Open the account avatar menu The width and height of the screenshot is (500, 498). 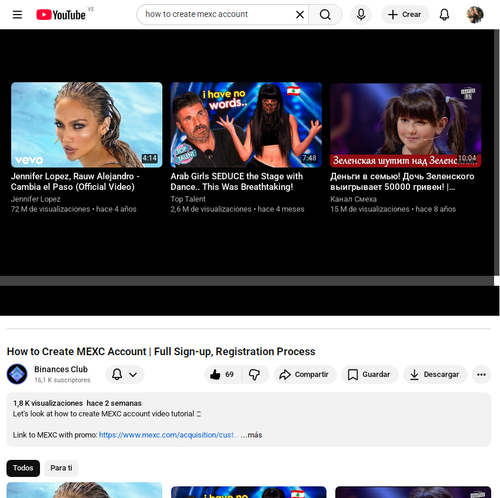coord(475,15)
